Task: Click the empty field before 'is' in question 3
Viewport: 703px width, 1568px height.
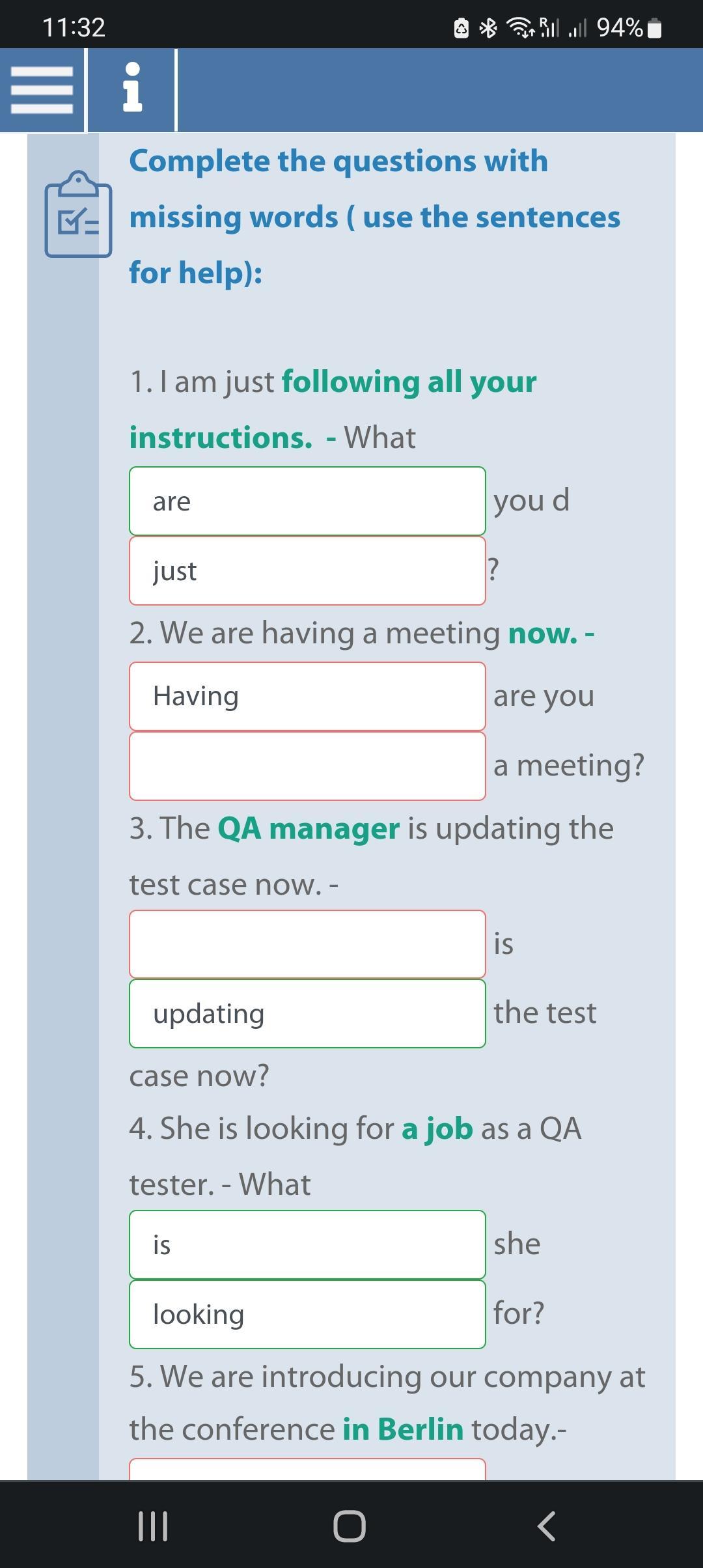Action: [307, 944]
